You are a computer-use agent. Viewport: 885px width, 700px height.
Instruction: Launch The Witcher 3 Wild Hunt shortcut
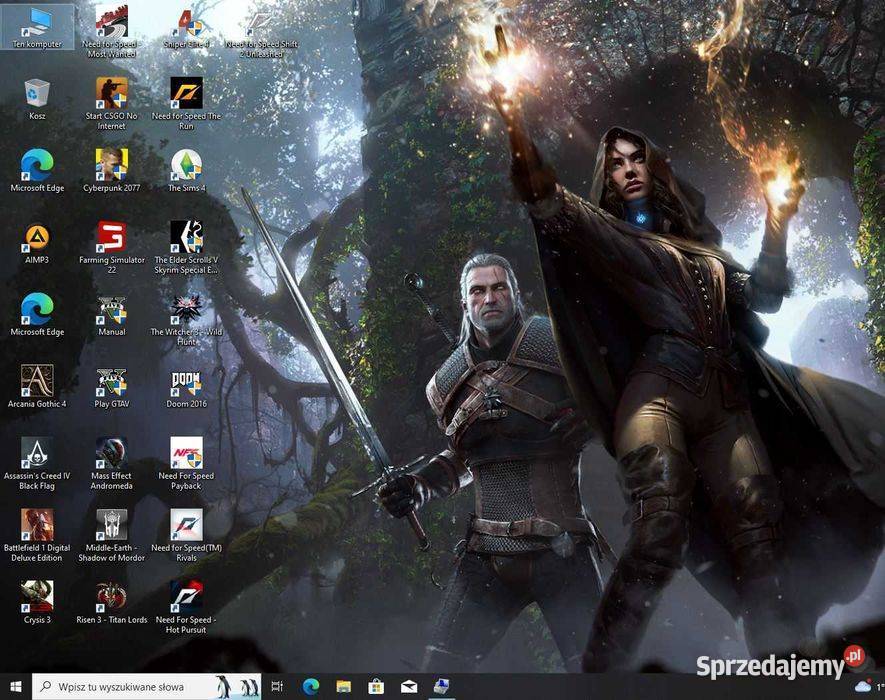coord(186,309)
